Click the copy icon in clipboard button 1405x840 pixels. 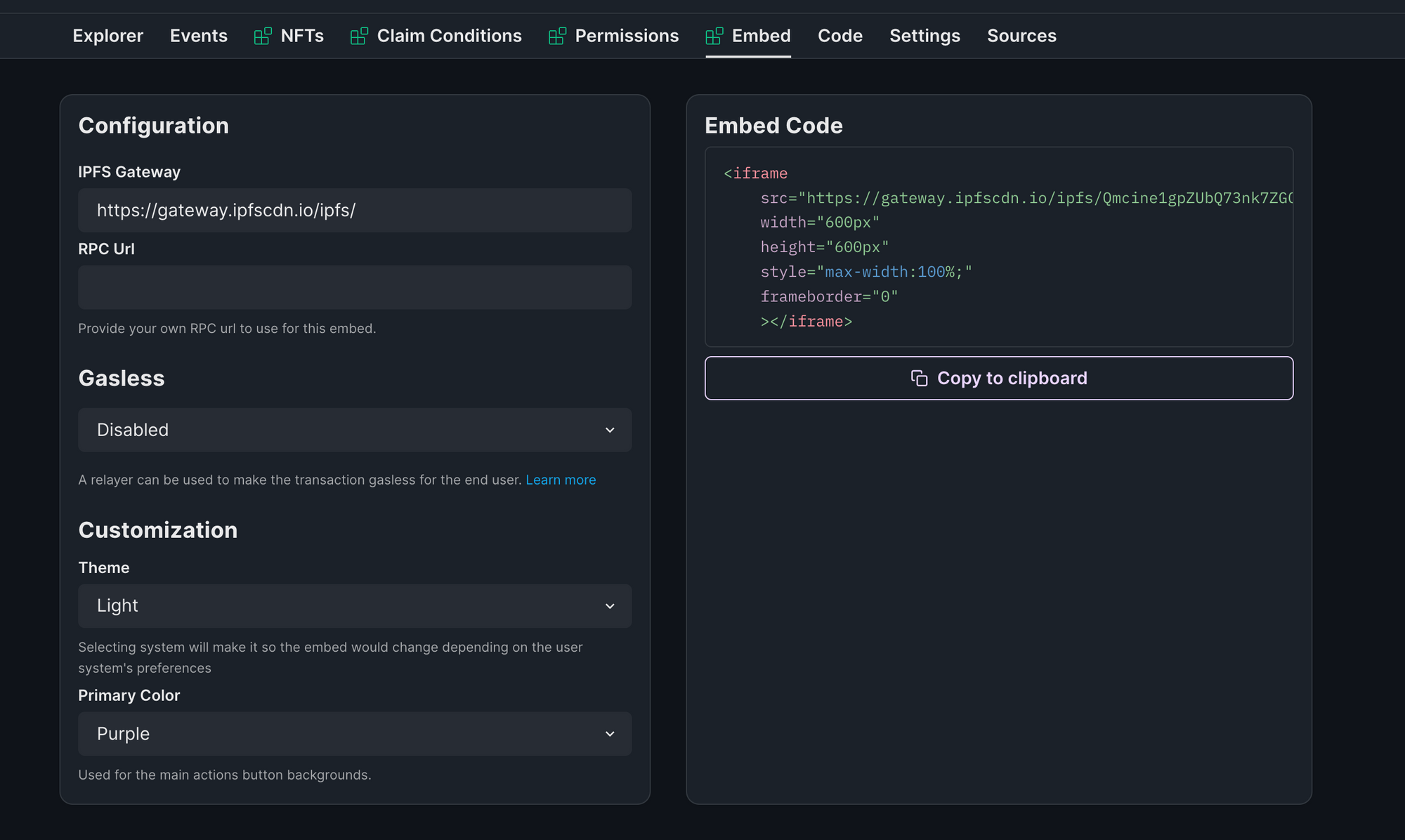tap(919, 379)
